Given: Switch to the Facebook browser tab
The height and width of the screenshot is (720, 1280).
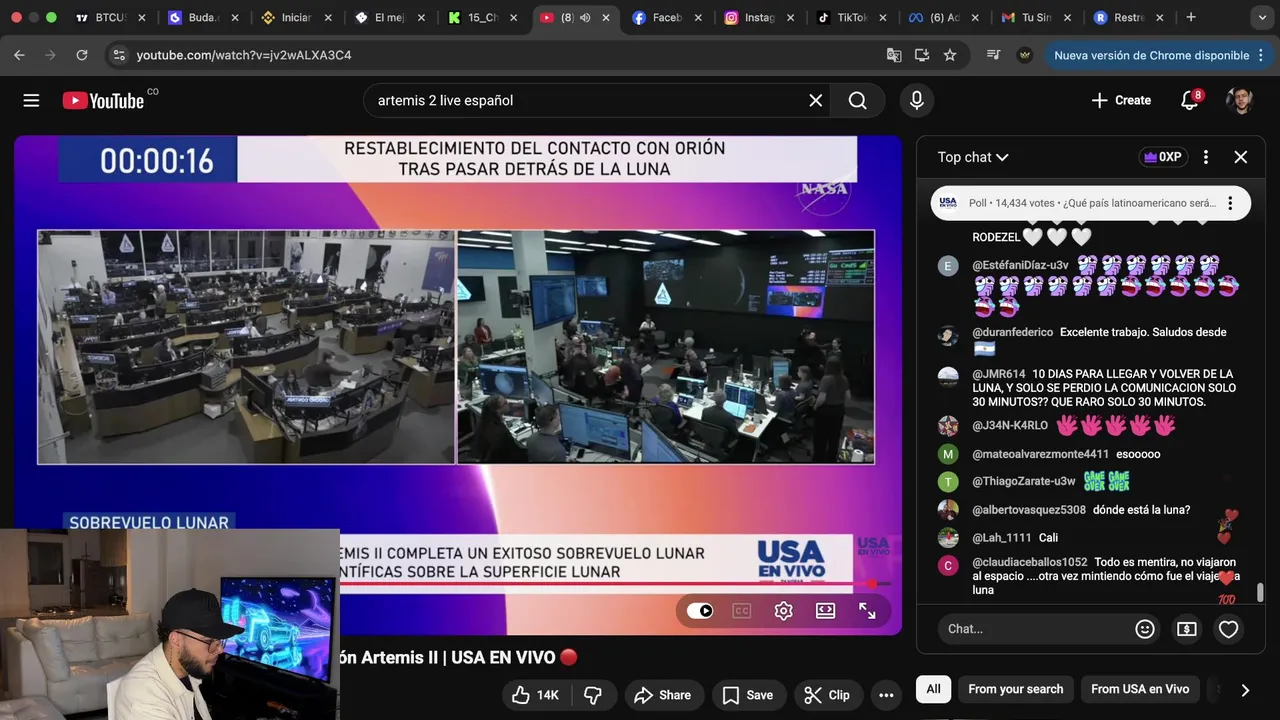Looking at the screenshot, I should click(667, 17).
